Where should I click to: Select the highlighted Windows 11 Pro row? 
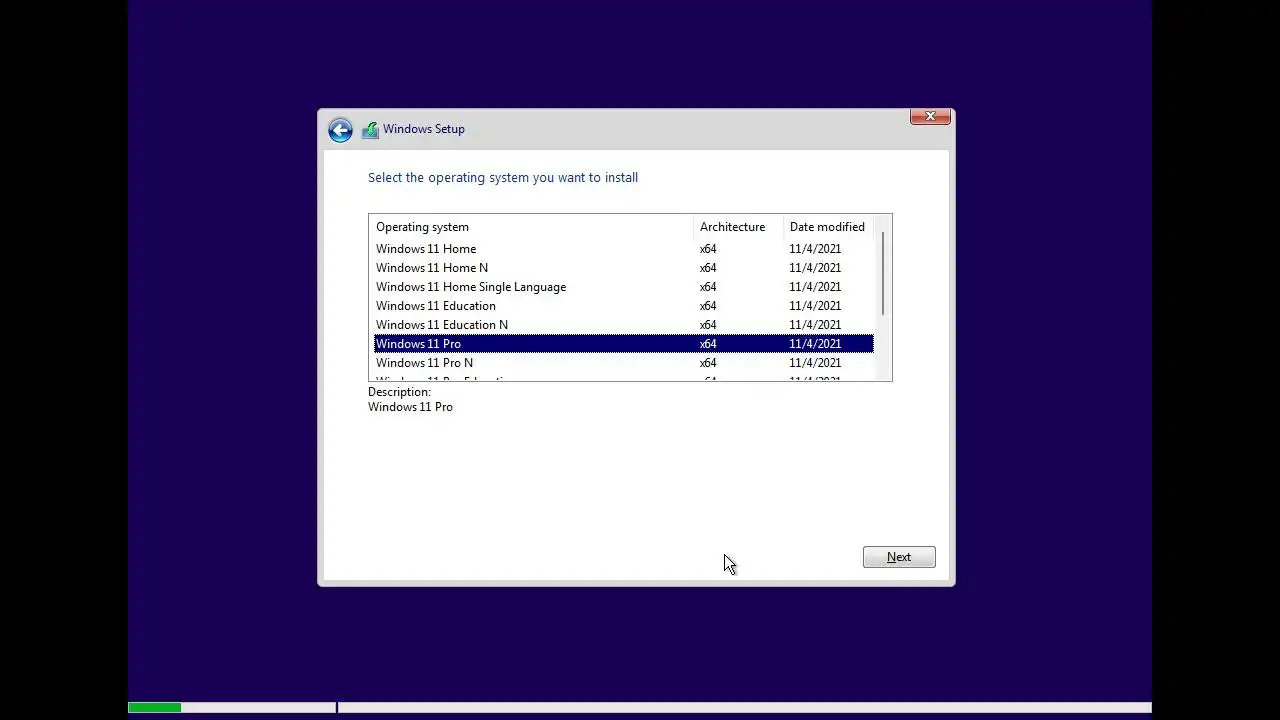click(624, 344)
